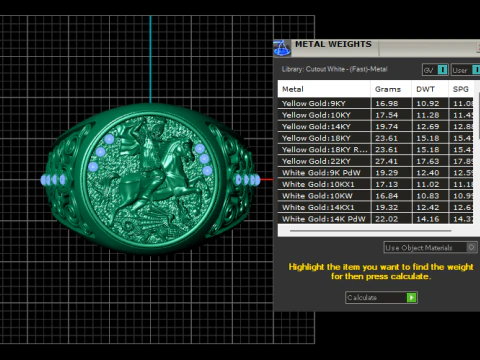Click the horizontal scrollbar under the metal table

point(370,230)
